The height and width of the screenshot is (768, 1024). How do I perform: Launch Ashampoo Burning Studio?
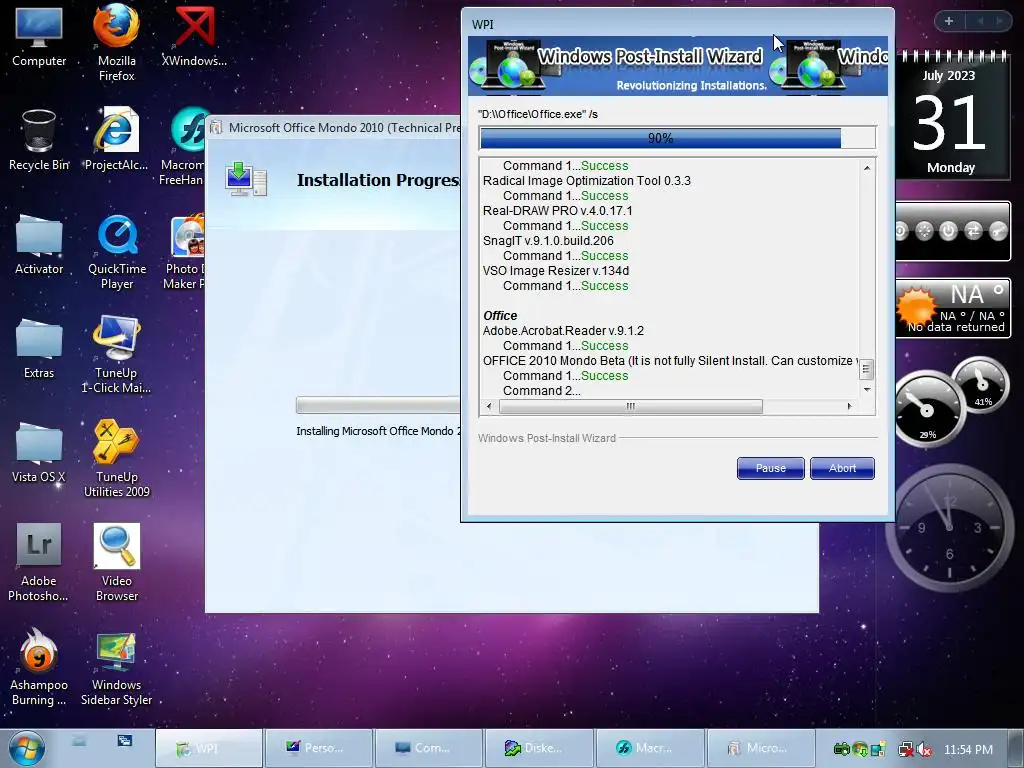tap(39, 667)
